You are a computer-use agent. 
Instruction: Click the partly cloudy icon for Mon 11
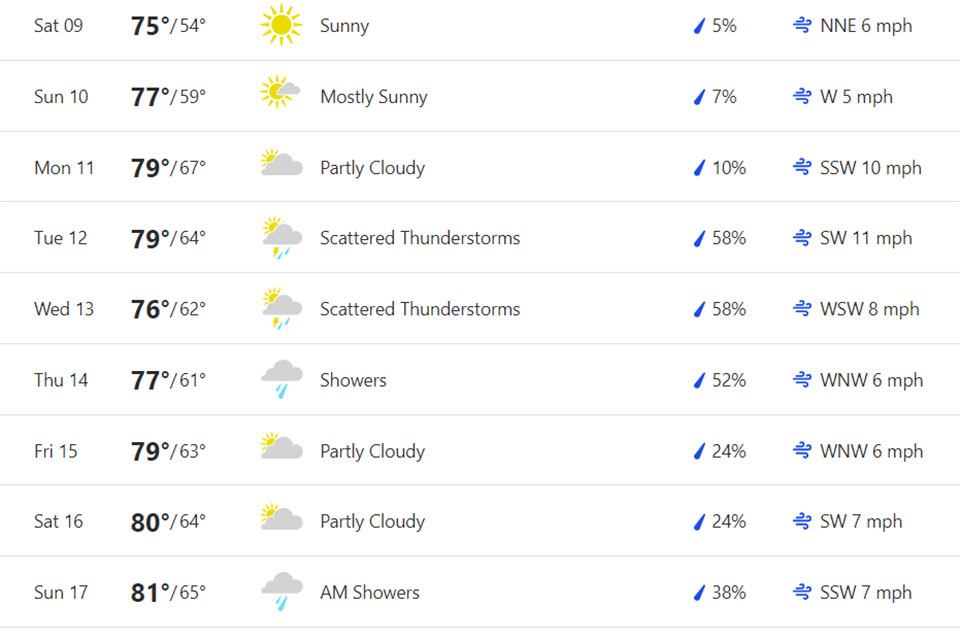click(x=281, y=164)
